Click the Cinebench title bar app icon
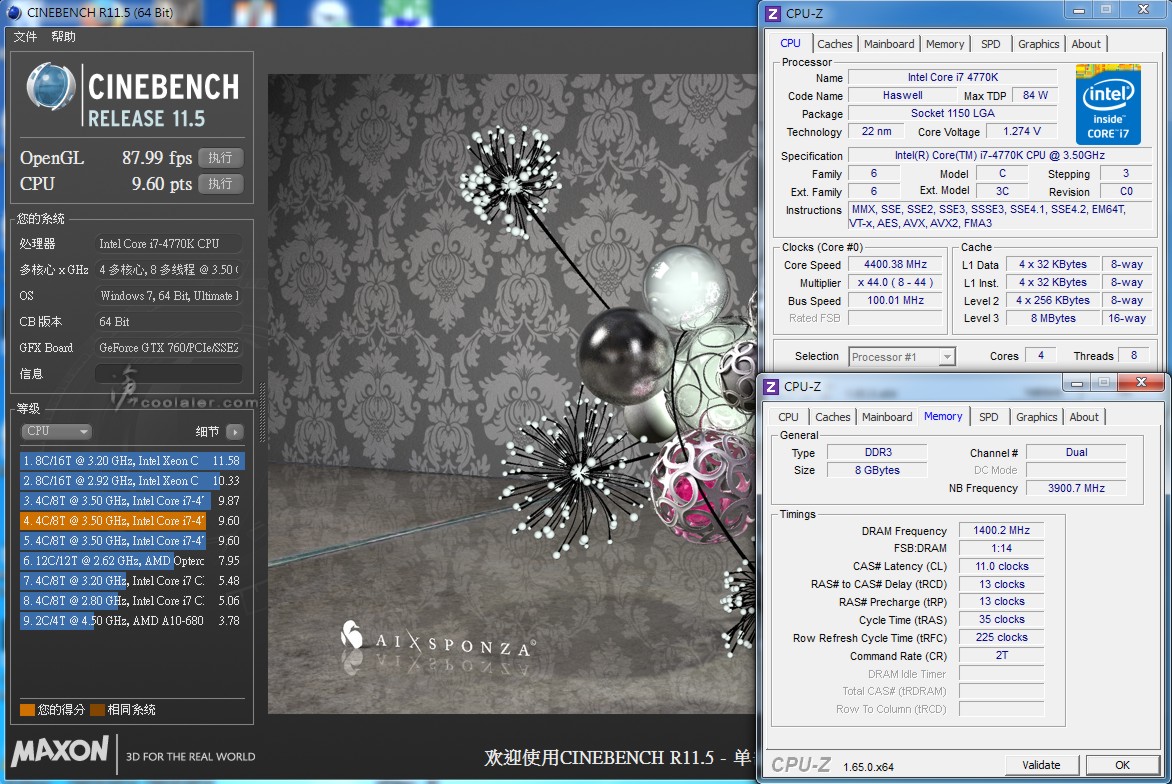The width and height of the screenshot is (1172, 784). 13,12
